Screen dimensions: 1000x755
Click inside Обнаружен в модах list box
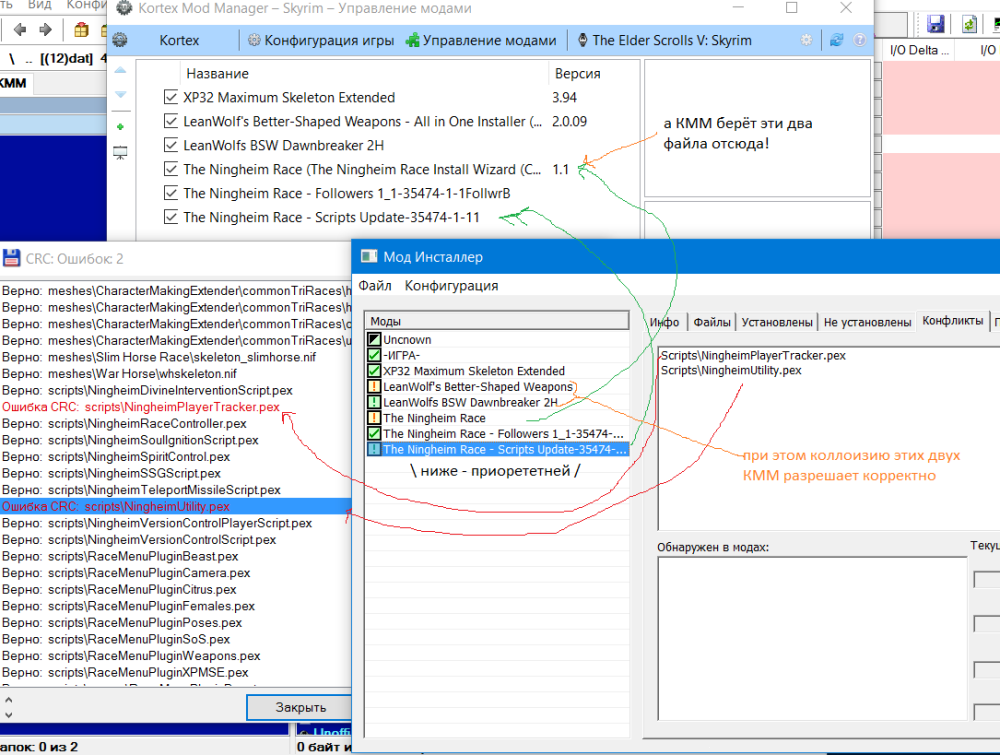click(812, 638)
